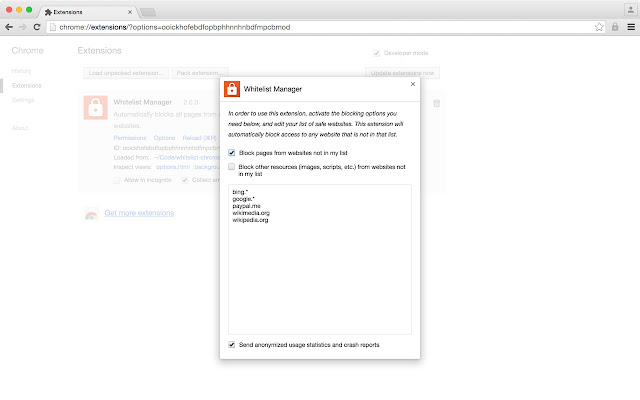Select Extensions in Chrome sidebar

click(x=27, y=85)
